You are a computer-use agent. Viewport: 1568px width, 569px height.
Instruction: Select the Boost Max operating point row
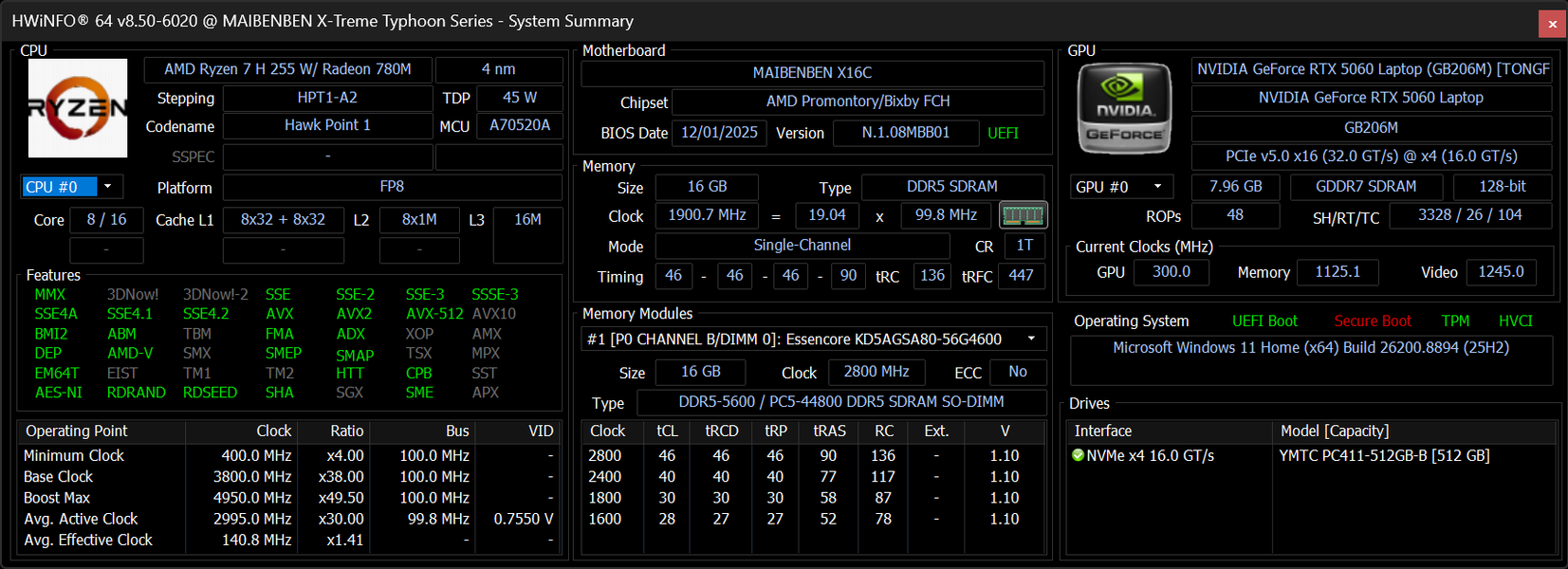[x=289, y=498]
